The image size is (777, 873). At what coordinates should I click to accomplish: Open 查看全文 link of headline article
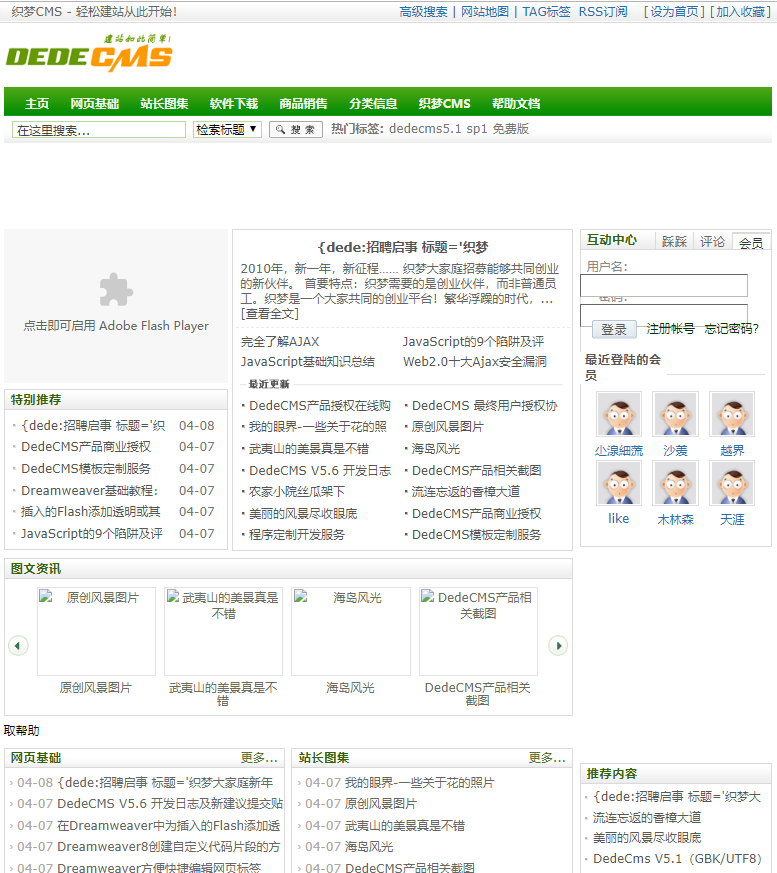click(269, 313)
